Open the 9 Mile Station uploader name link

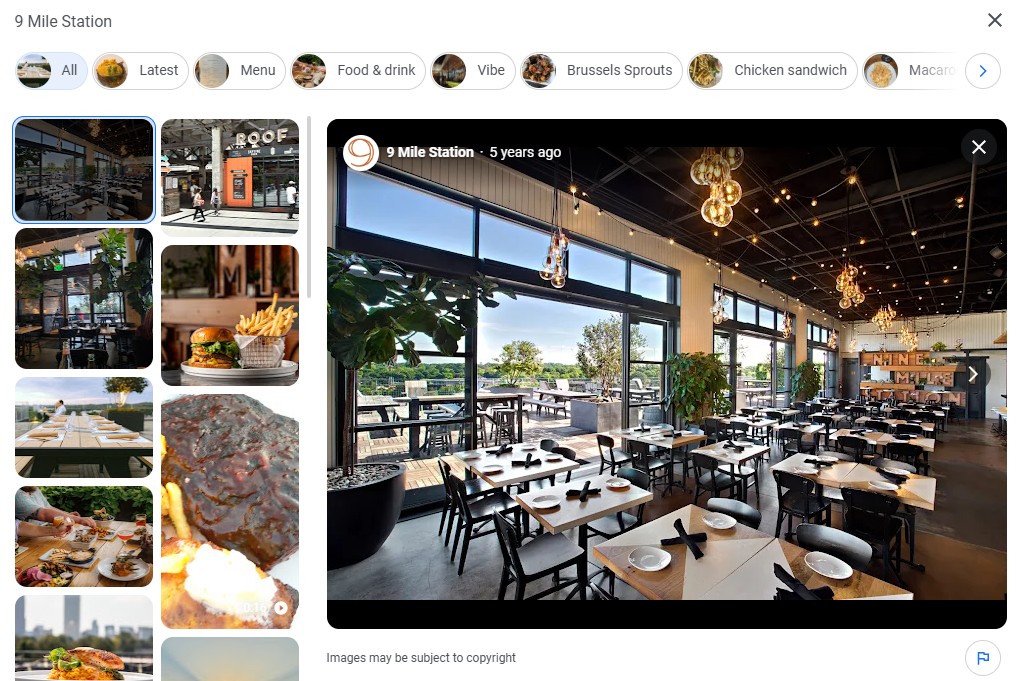pyautogui.click(x=429, y=152)
